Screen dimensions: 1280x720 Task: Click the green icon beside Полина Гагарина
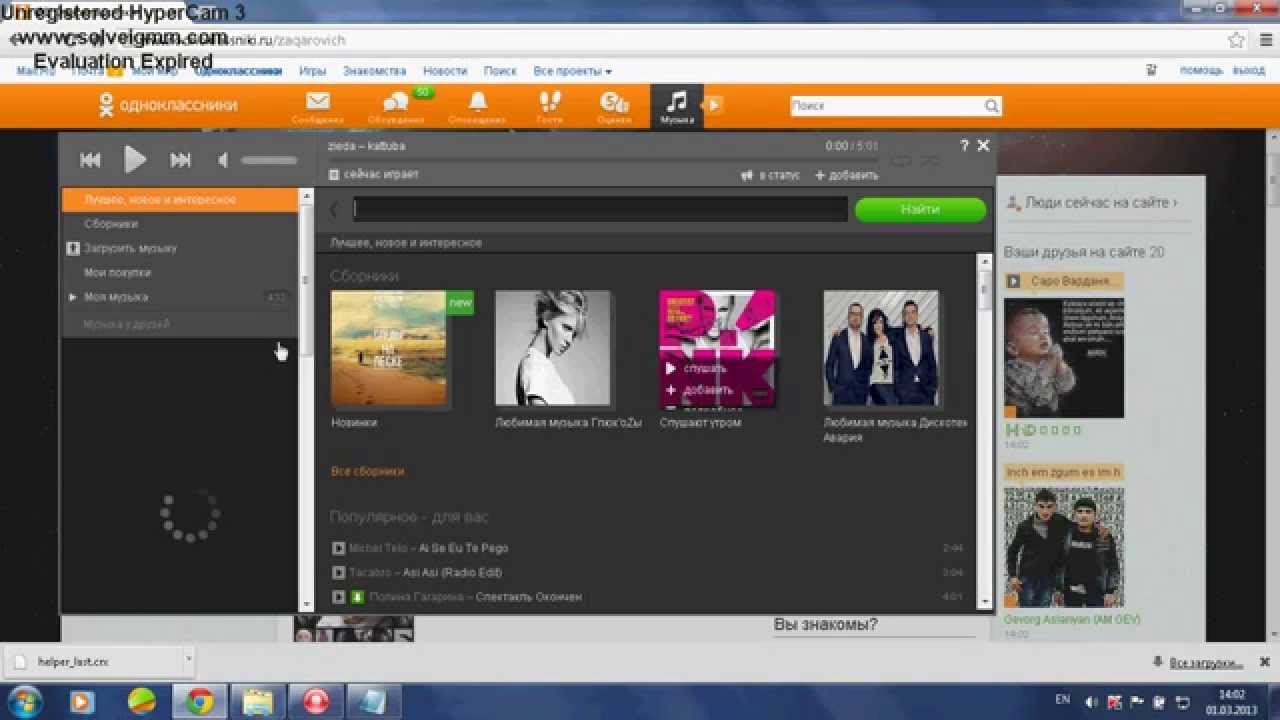356,597
